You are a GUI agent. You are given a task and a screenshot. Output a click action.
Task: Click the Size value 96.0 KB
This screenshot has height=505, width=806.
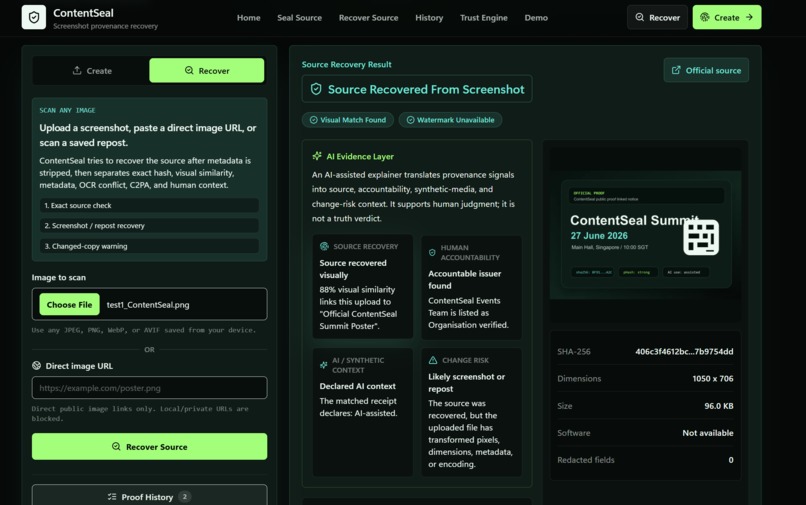click(x=719, y=406)
